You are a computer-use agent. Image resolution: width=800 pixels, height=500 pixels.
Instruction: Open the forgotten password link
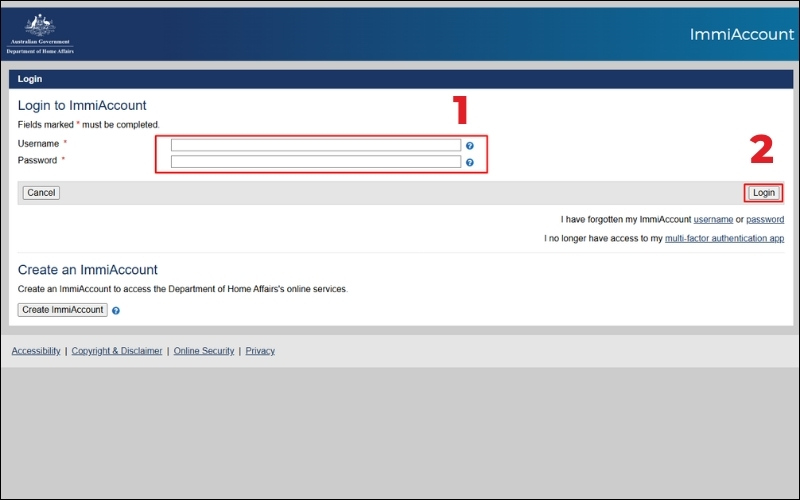pyautogui.click(x=765, y=219)
